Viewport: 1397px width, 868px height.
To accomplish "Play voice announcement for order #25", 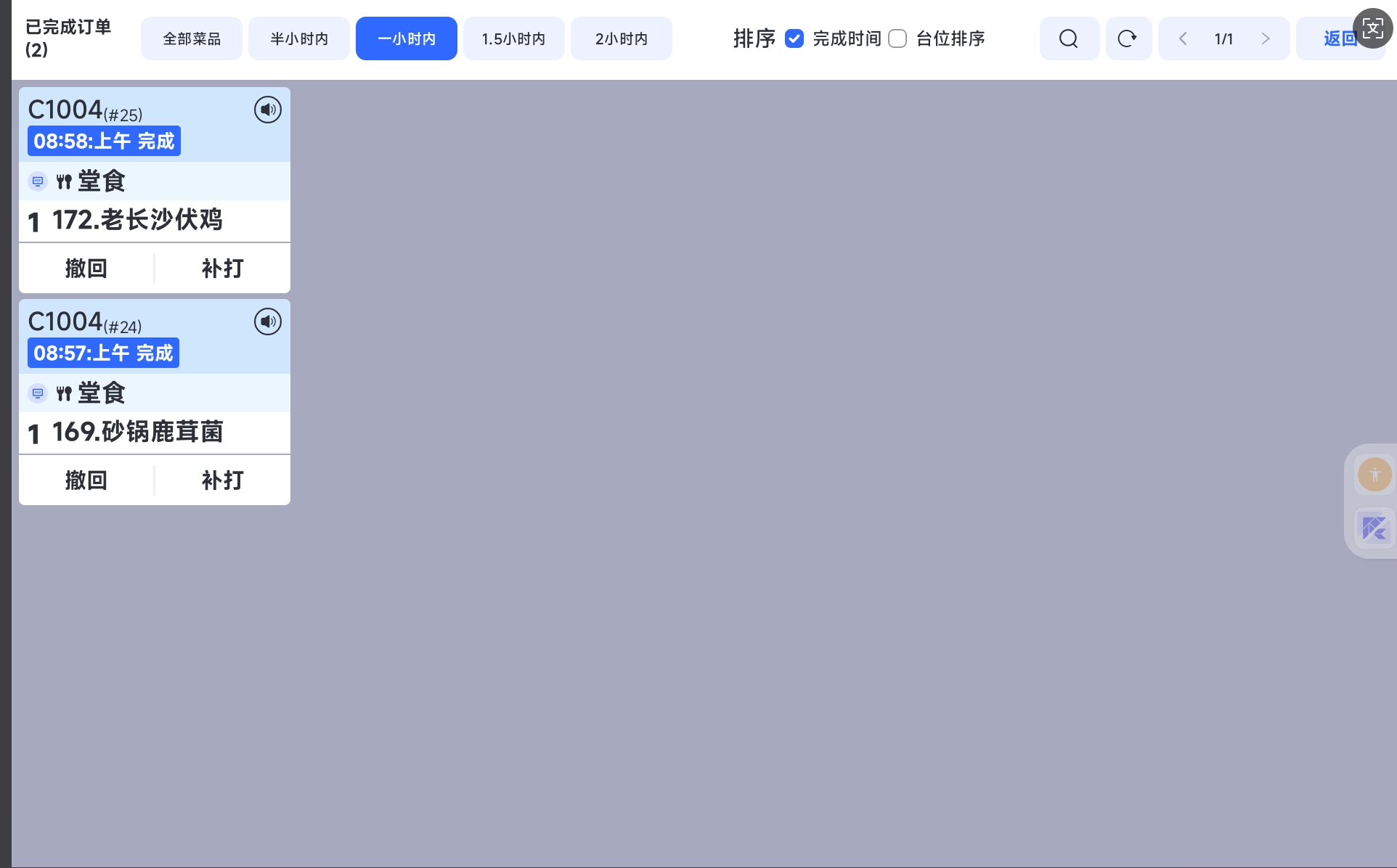I will click(x=267, y=110).
